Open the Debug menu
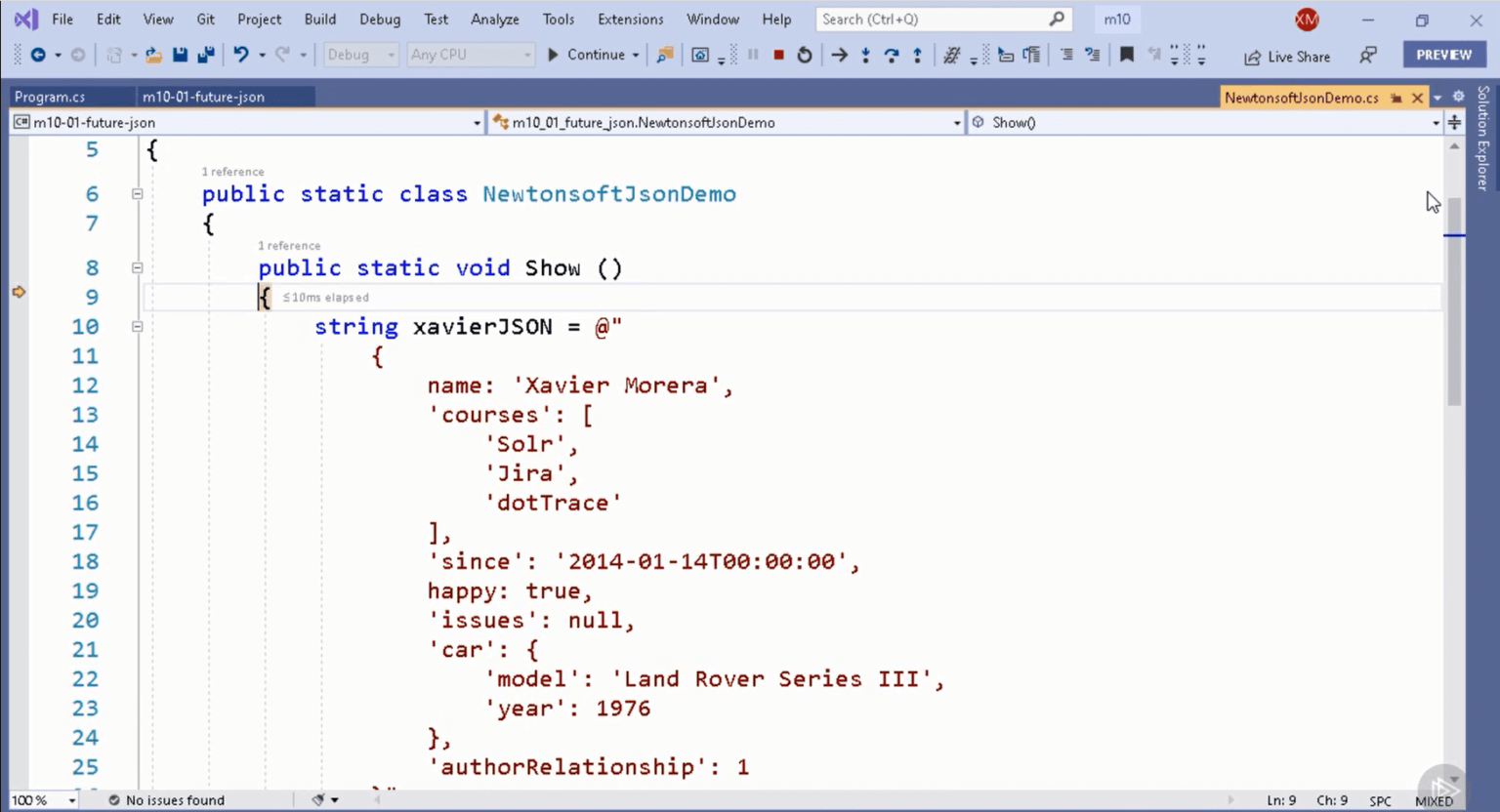The width and height of the screenshot is (1500, 812). click(379, 19)
